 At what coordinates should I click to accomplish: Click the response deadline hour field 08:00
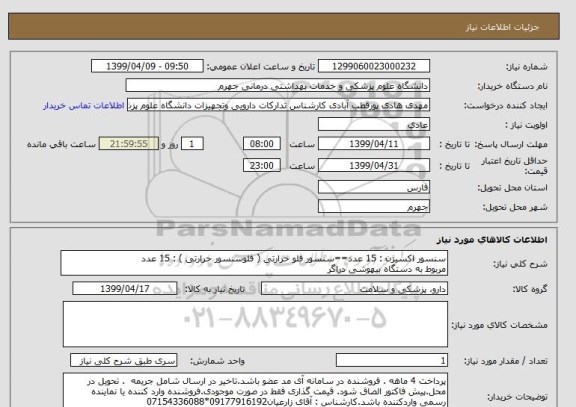click(262, 144)
